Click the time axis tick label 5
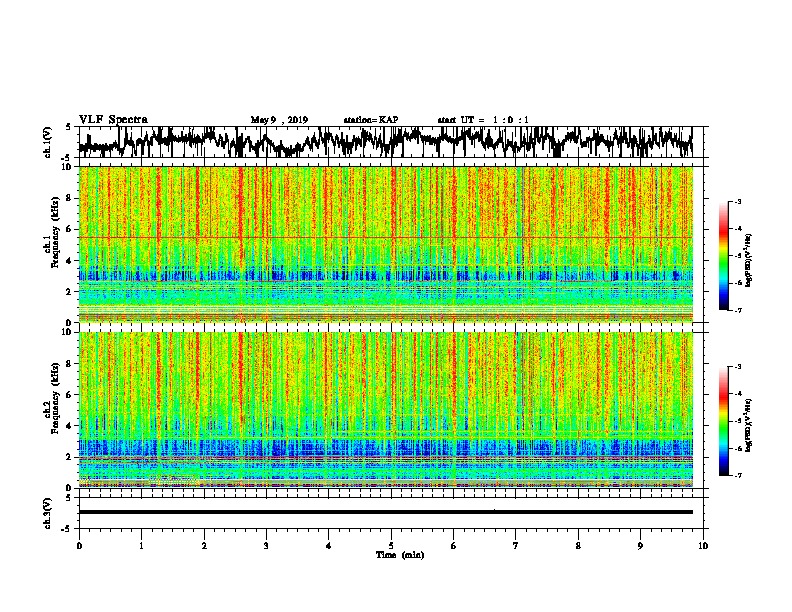Screen dimensions: 792x612 tap(391, 546)
